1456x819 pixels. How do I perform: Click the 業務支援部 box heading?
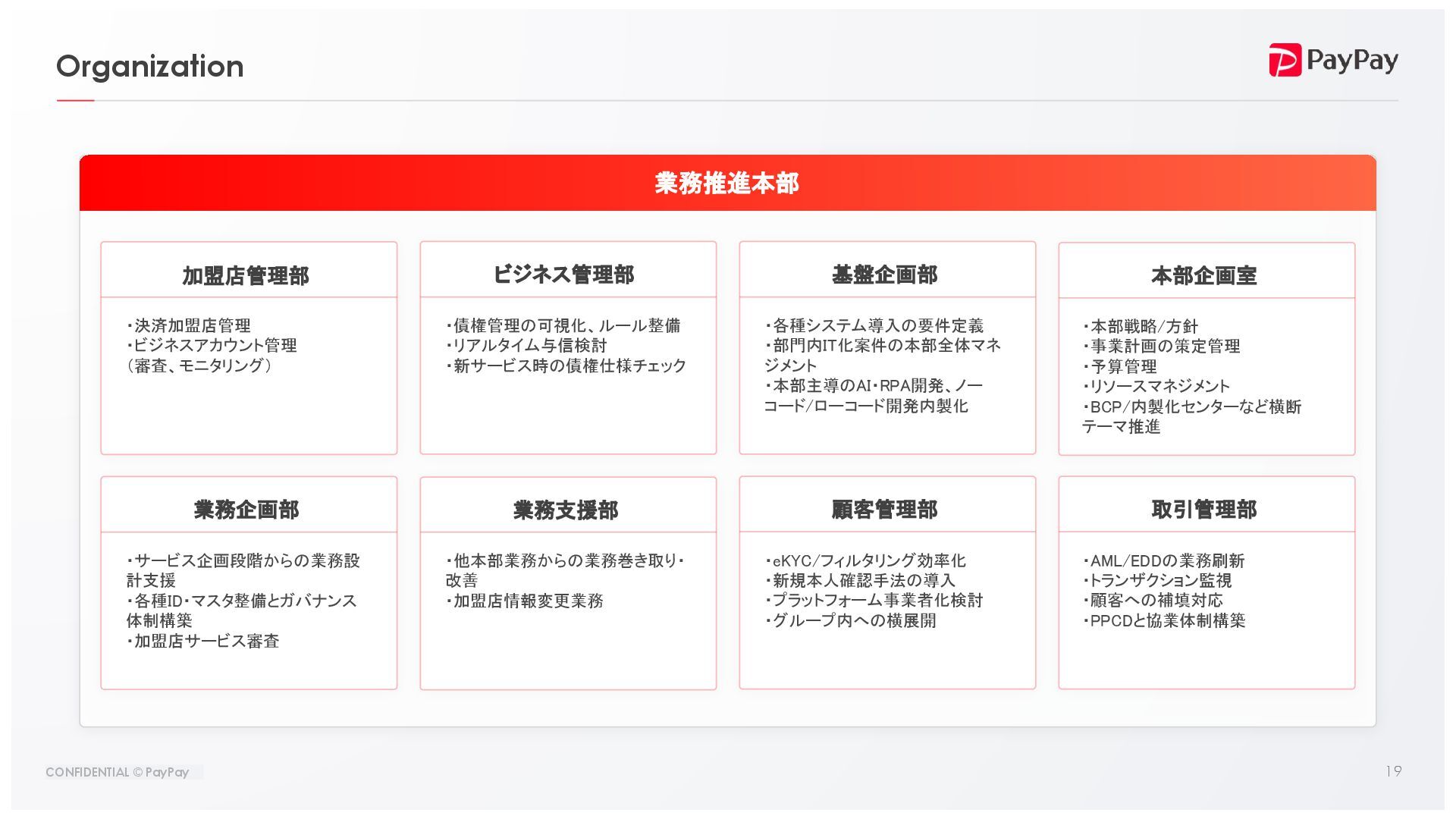tap(565, 510)
